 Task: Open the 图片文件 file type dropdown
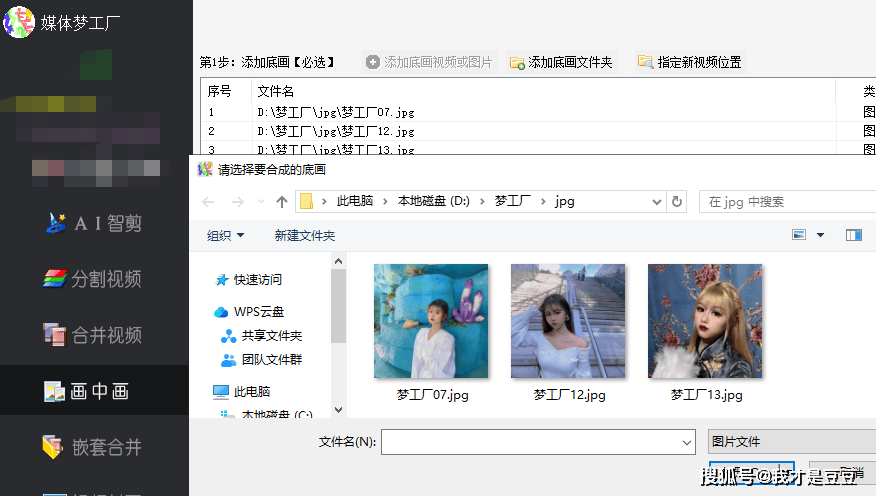click(x=792, y=442)
